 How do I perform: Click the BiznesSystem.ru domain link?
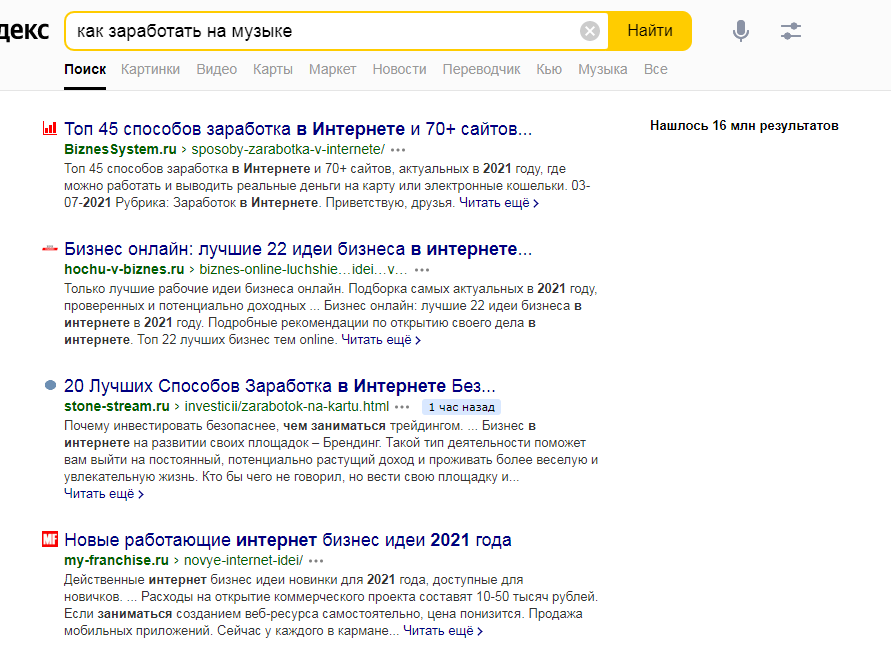[x=120, y=149]
